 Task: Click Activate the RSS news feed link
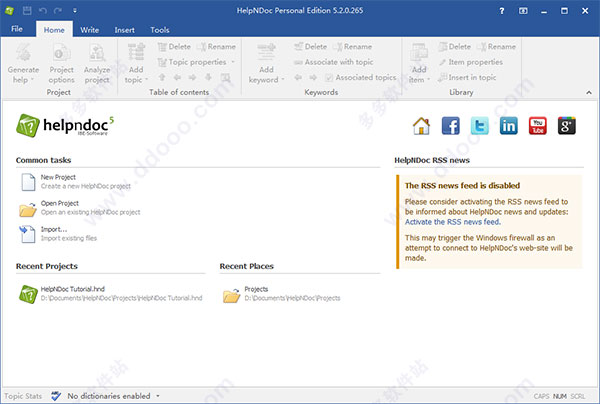tap(453, 222)
